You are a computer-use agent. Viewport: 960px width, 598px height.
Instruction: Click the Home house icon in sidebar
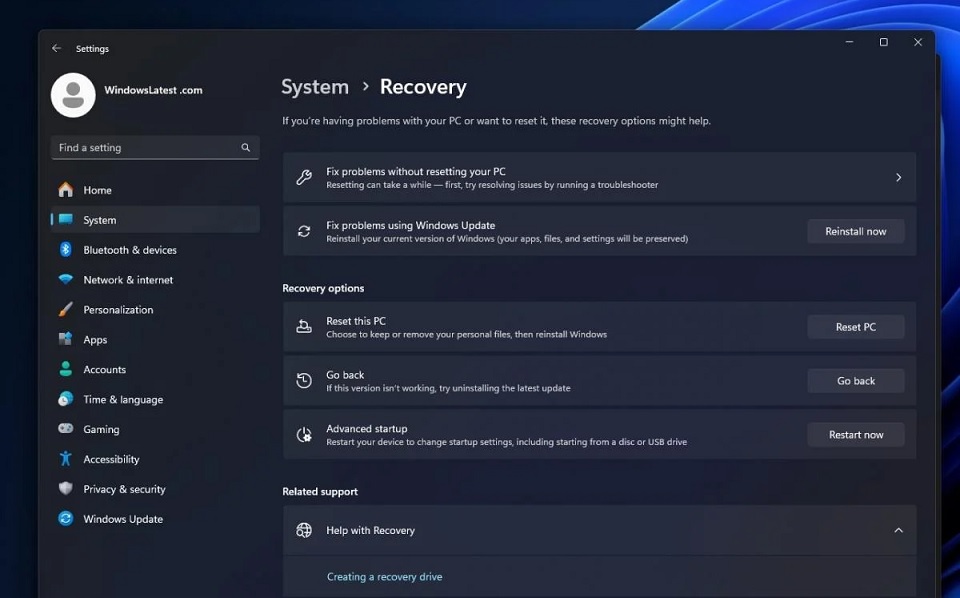tap(66, 190)
